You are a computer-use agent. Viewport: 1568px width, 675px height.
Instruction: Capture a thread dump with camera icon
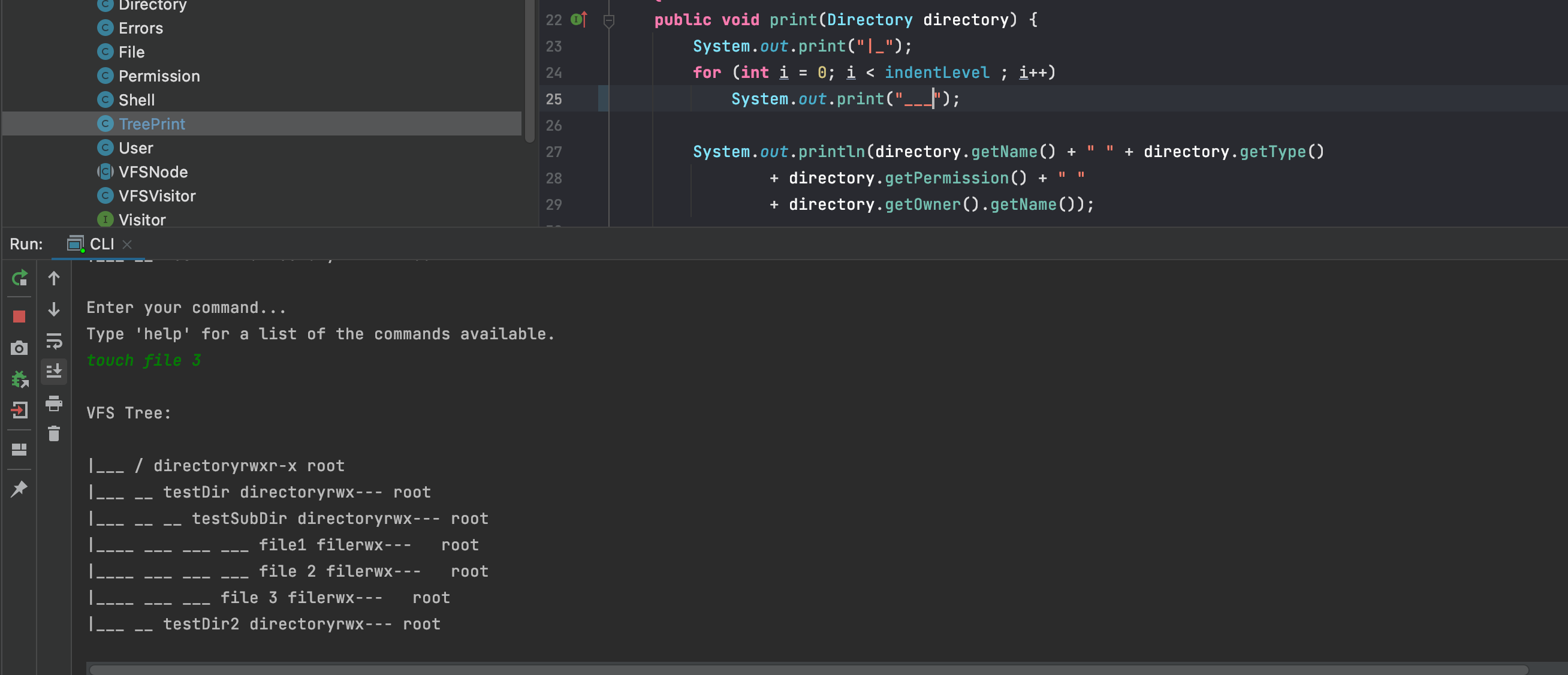tap(19, 348)
